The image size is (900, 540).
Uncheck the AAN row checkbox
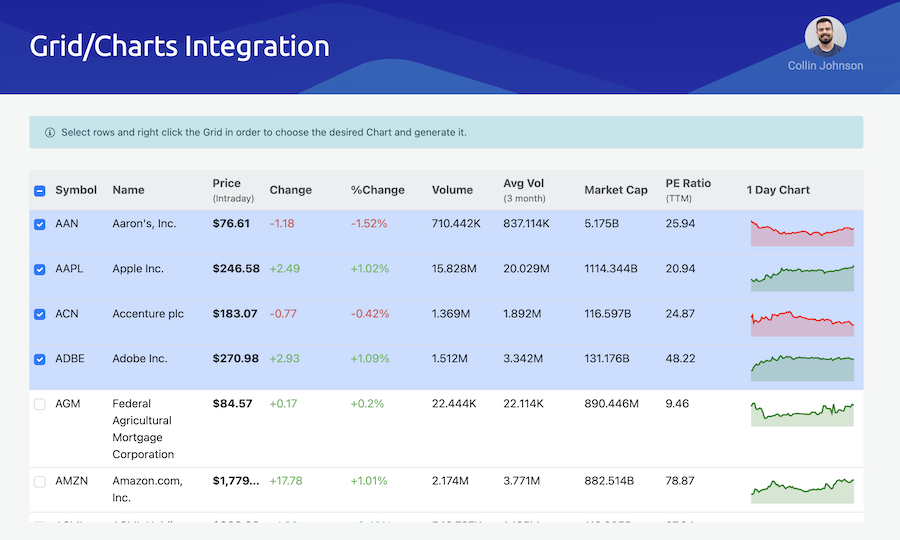point(40,224)
